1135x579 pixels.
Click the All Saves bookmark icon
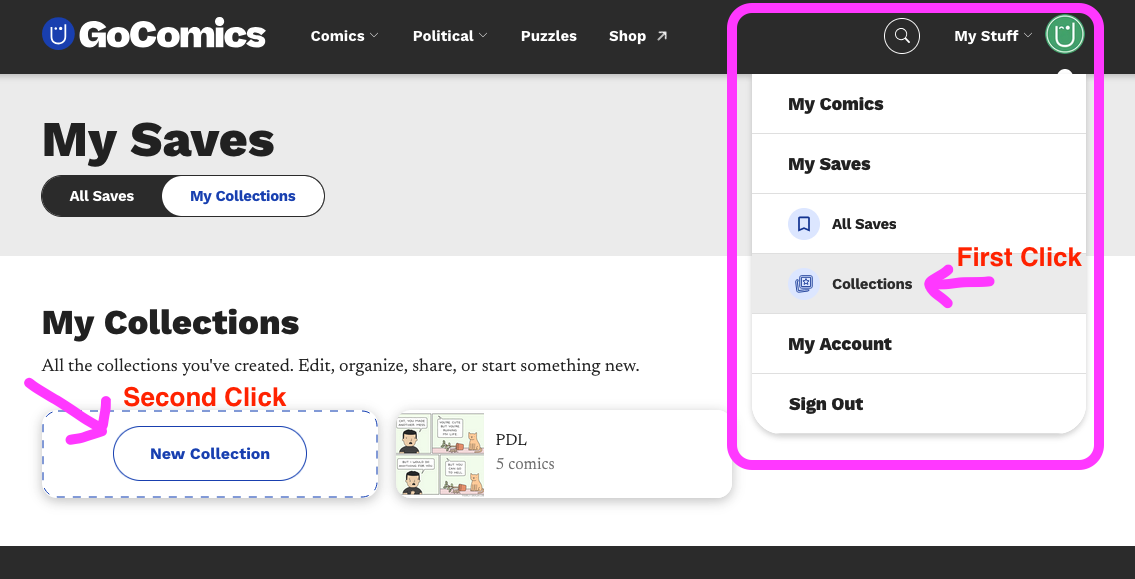pyautogui.click(x=803, y=224)
